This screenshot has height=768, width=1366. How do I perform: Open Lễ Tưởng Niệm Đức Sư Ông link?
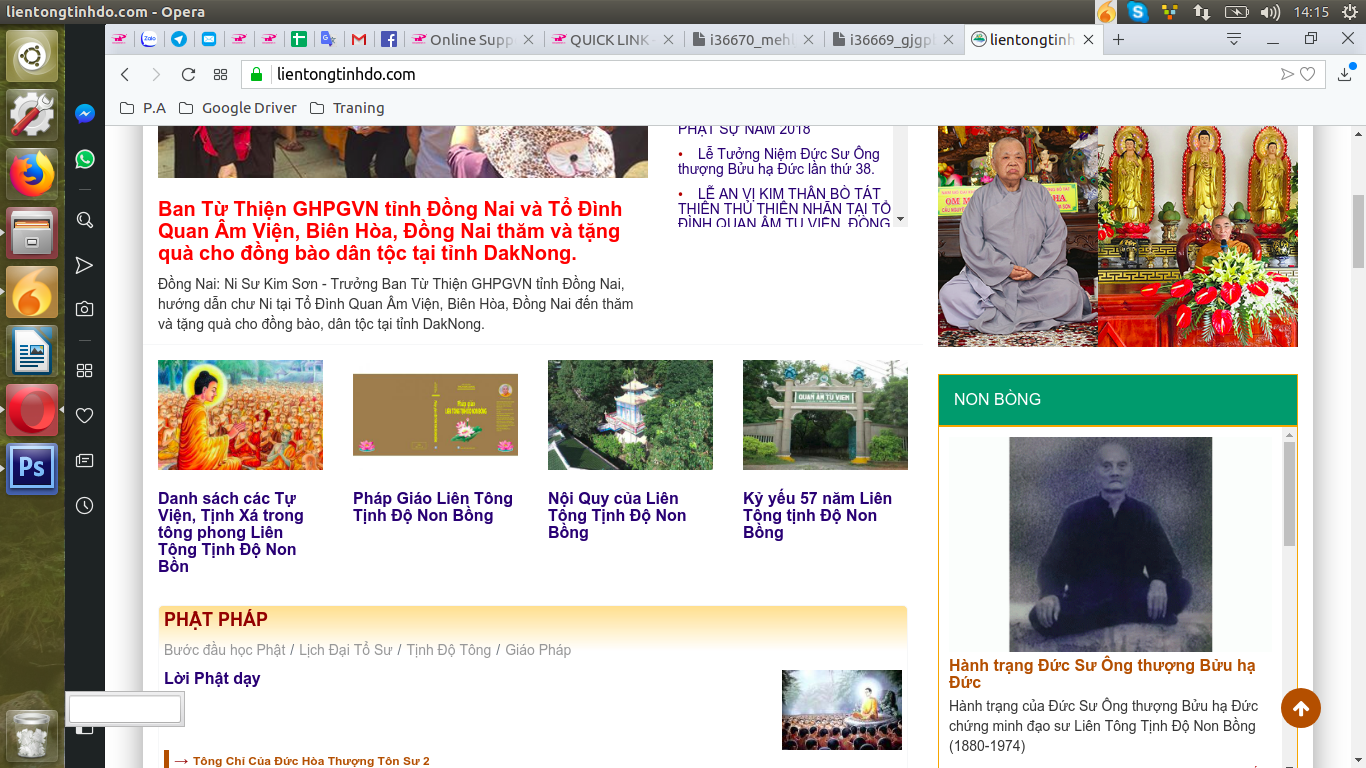click(778, 161)
